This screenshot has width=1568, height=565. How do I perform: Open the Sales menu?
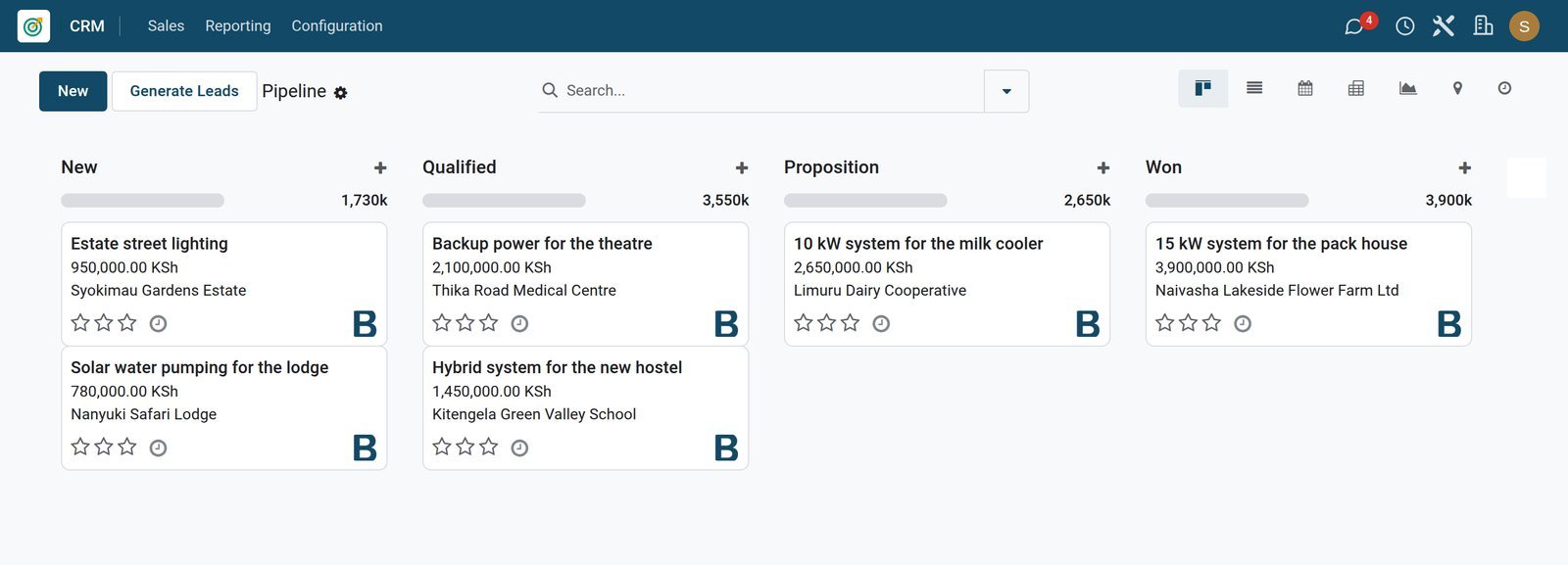pyautogui.click(x=166, y=26)
